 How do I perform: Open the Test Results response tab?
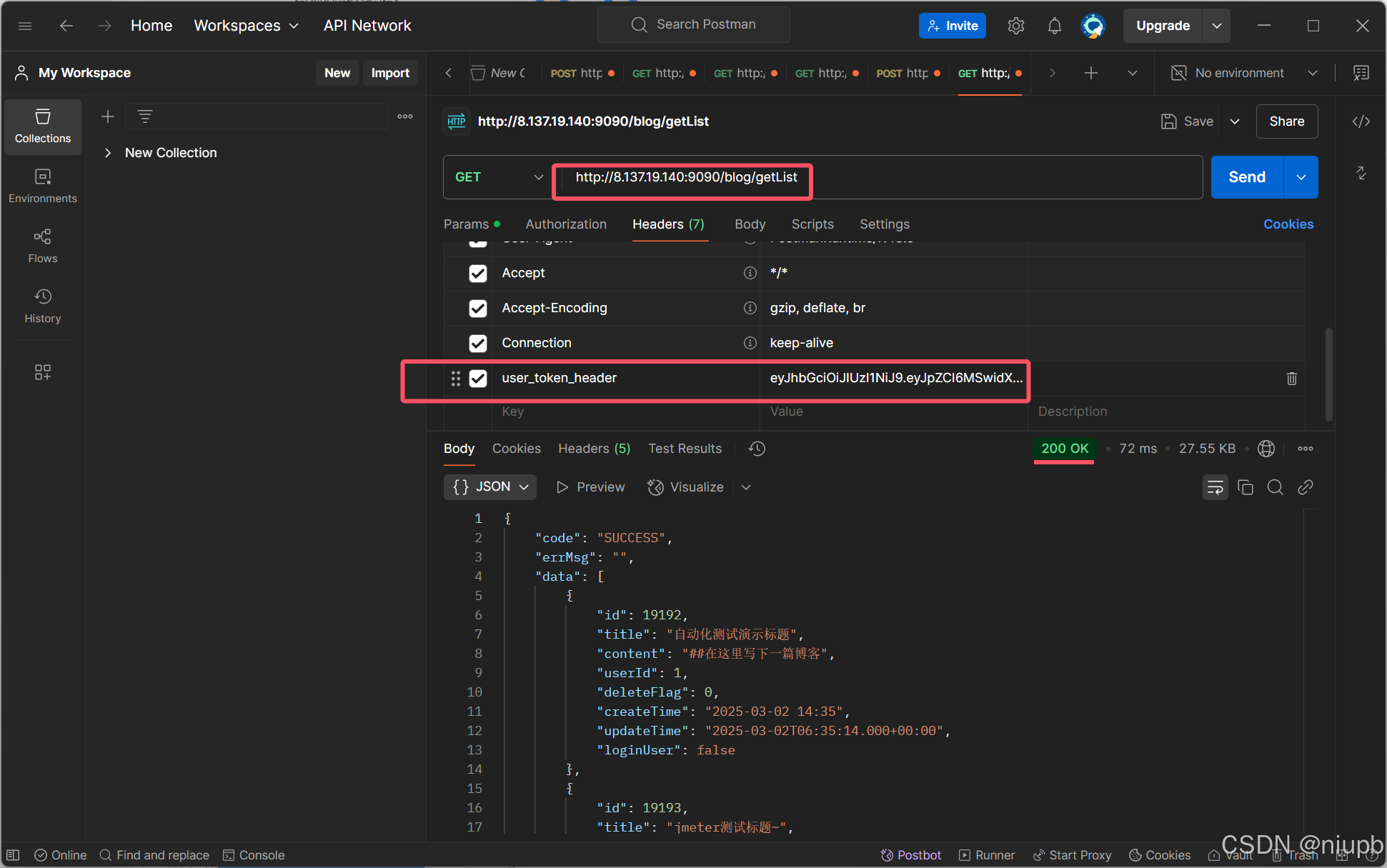pos(684,449)
